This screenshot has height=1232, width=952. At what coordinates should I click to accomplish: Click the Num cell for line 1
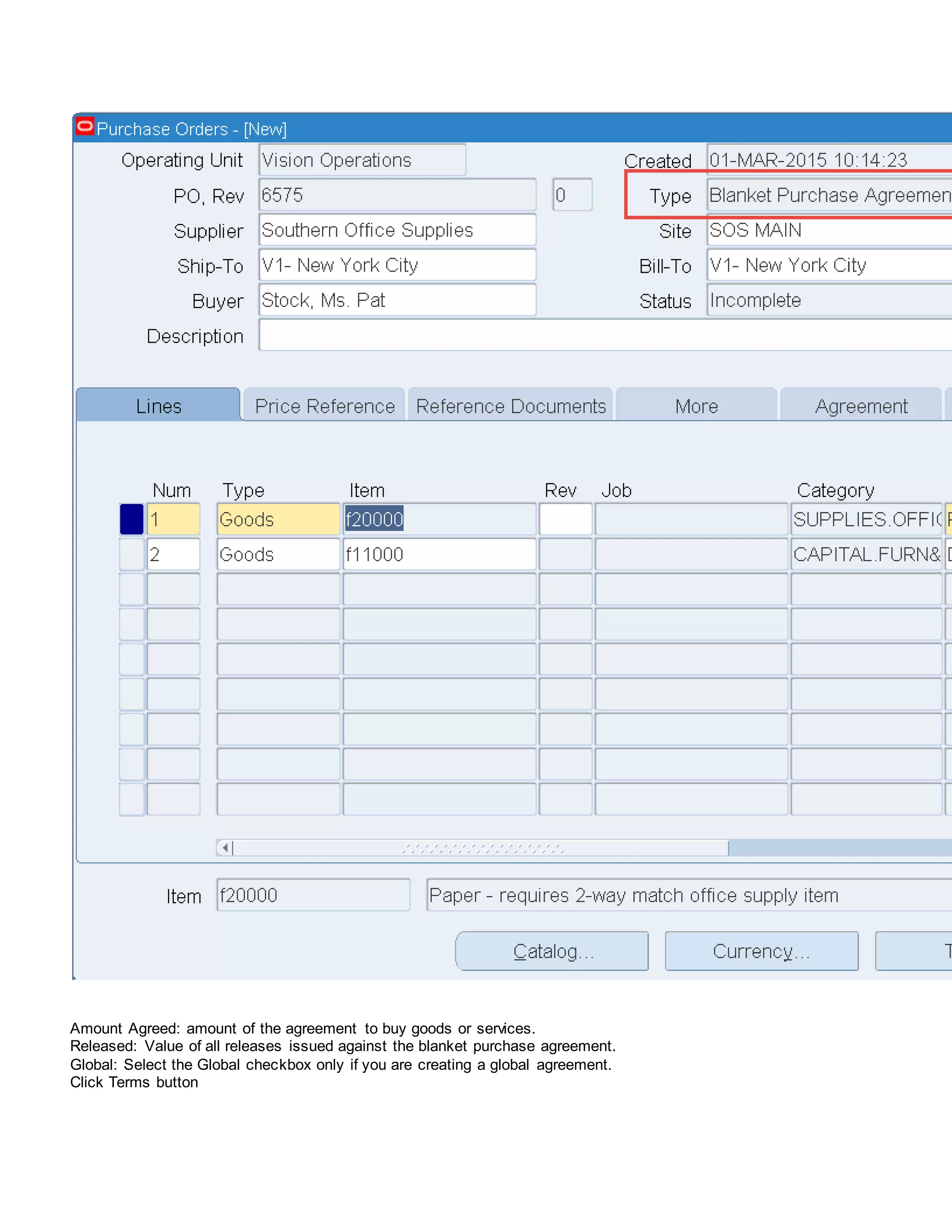tap(174, 519)
